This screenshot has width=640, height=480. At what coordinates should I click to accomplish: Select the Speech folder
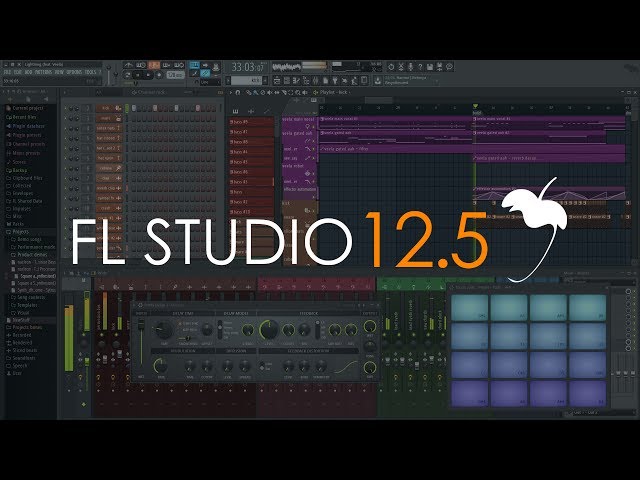(16, 366)
